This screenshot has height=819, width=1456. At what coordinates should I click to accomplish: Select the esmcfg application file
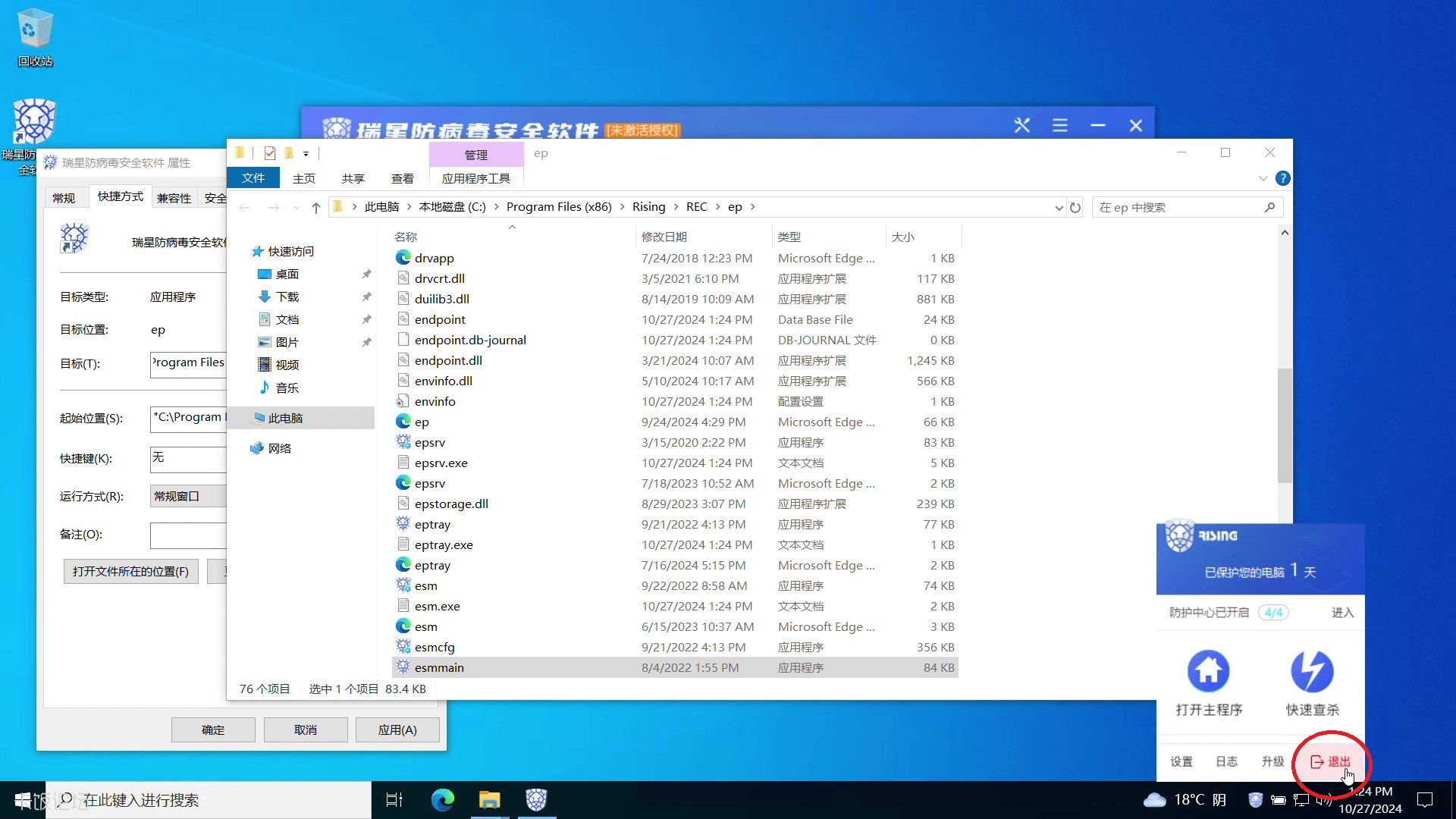675,647
